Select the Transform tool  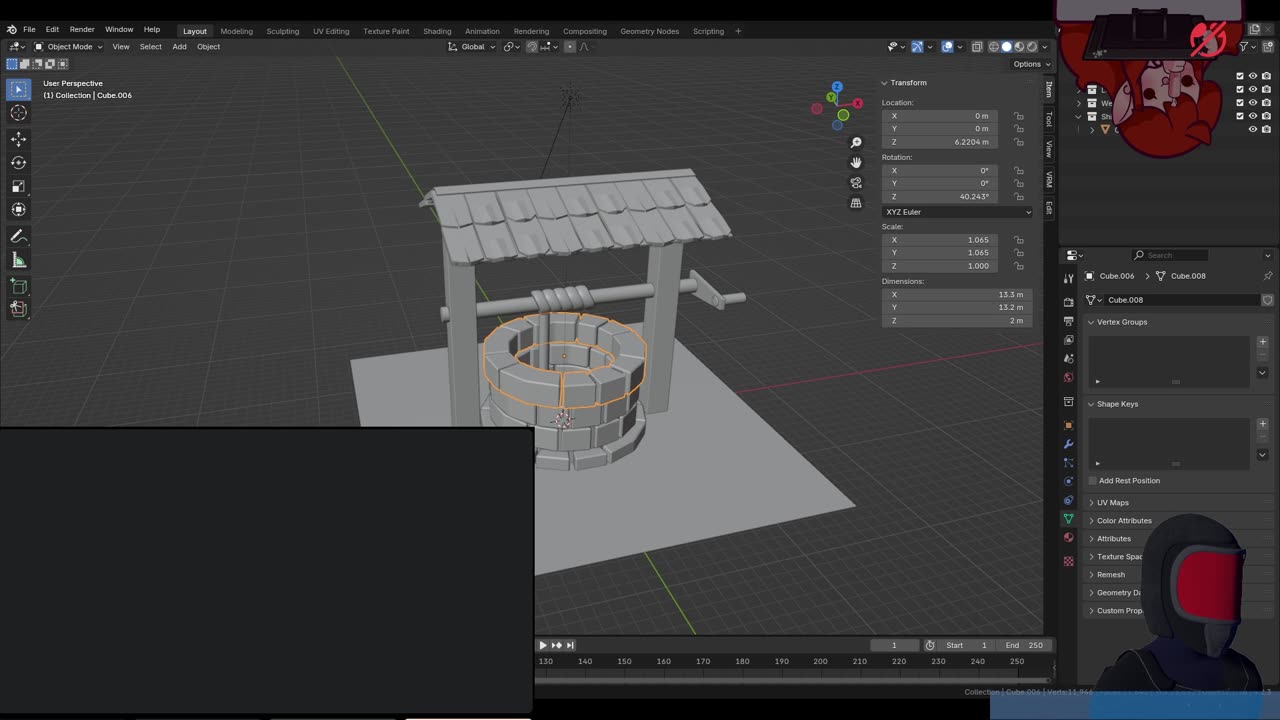pyautogui.click(x=18, y=209)
